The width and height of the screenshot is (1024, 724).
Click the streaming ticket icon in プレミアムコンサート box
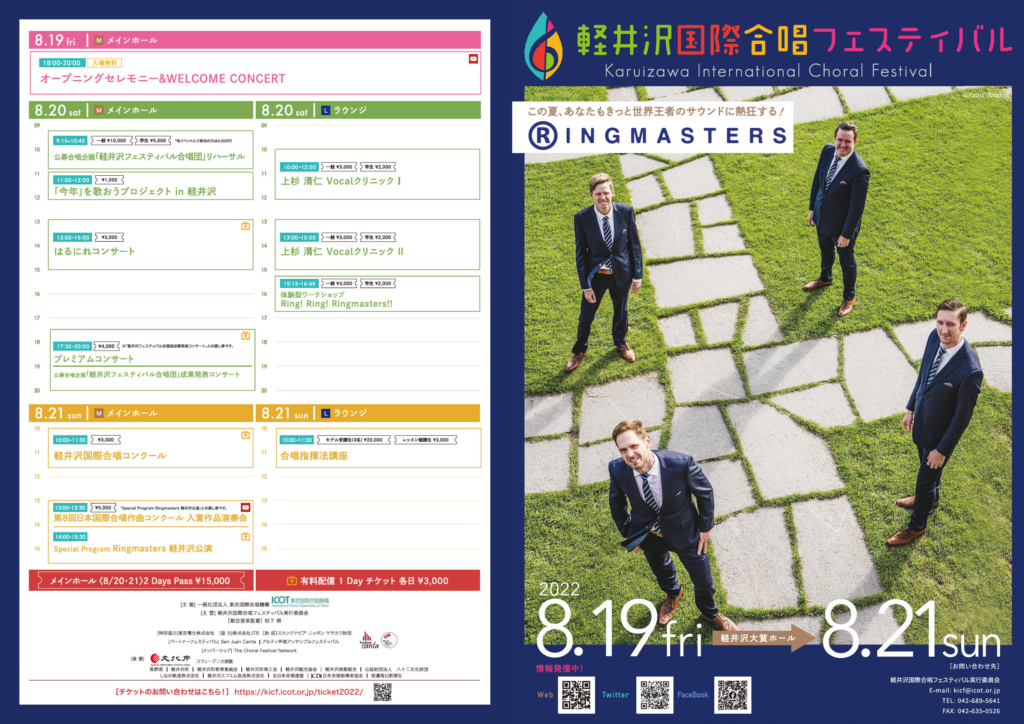coord(246,336)
